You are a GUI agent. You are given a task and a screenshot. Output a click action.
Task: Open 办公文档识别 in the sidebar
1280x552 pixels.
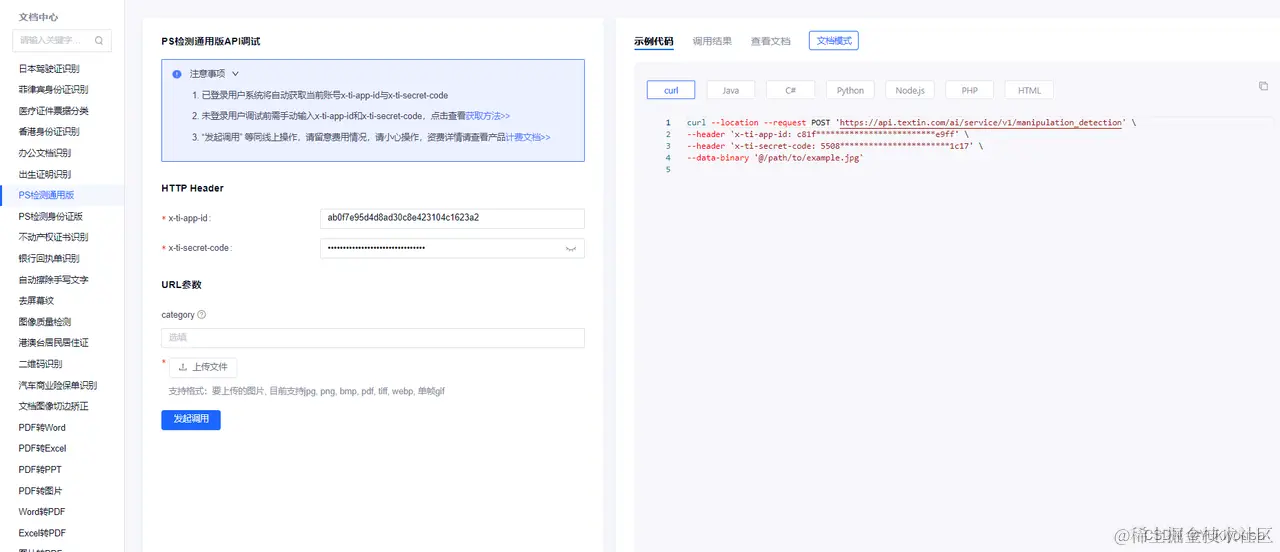pos(45,153)
